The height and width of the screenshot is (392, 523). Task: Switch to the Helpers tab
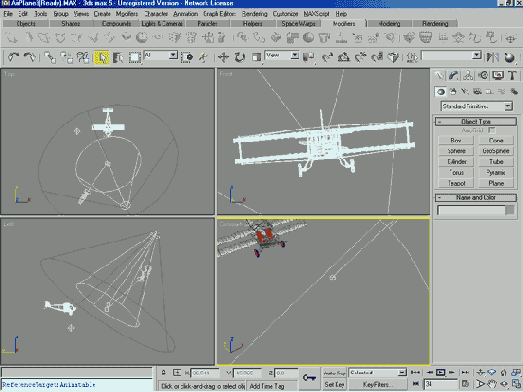(252, 24)
